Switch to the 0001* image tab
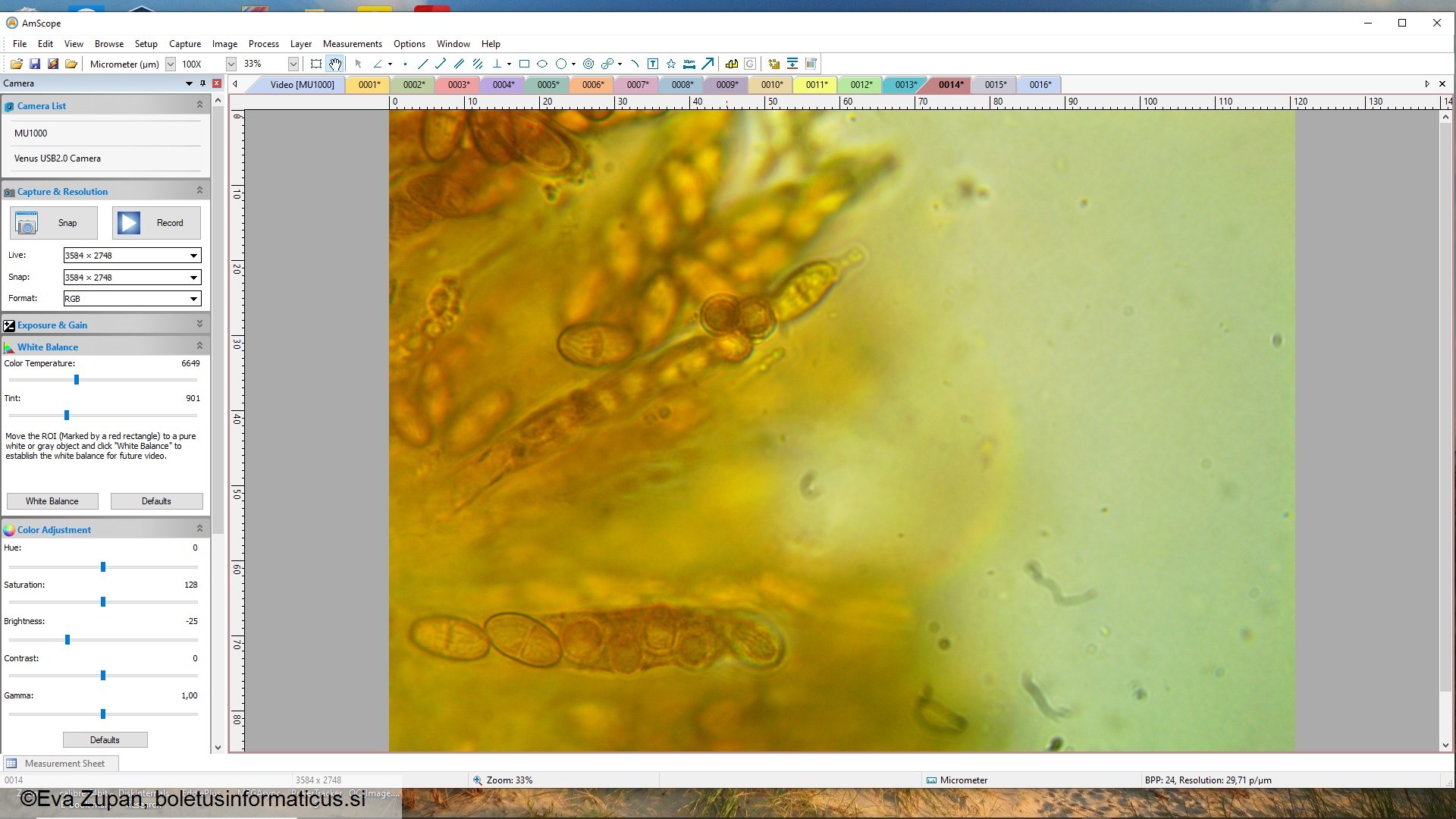 coord(369,85)
